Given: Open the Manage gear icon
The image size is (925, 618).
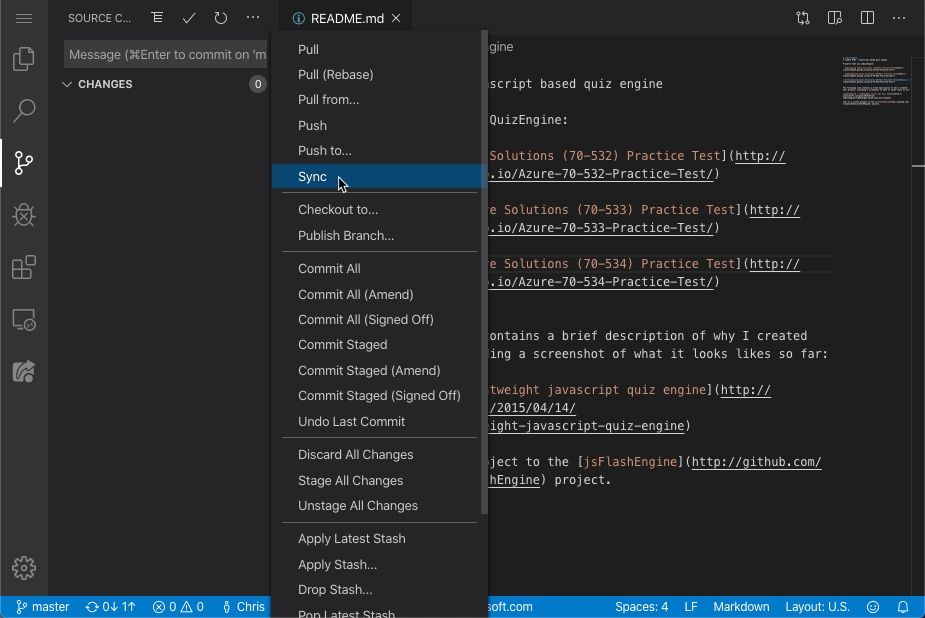Looking at the screenshot, I should tap(24, 568).
